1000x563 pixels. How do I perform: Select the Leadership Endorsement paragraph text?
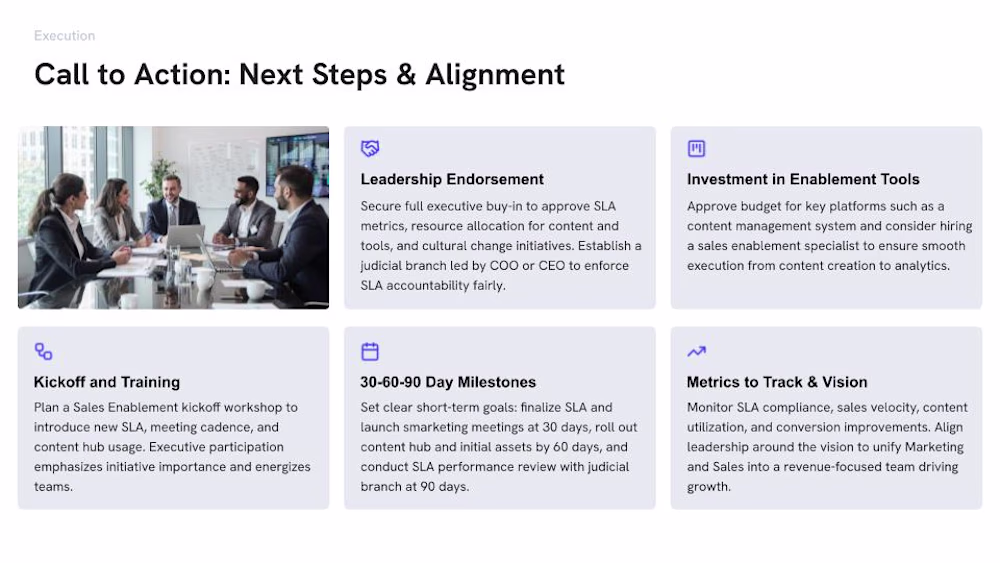pyautogui.click(x=501, y=245)
